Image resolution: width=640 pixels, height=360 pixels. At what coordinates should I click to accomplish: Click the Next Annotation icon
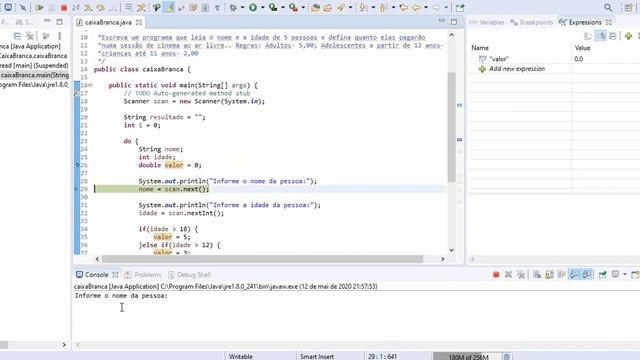point(363,7)
